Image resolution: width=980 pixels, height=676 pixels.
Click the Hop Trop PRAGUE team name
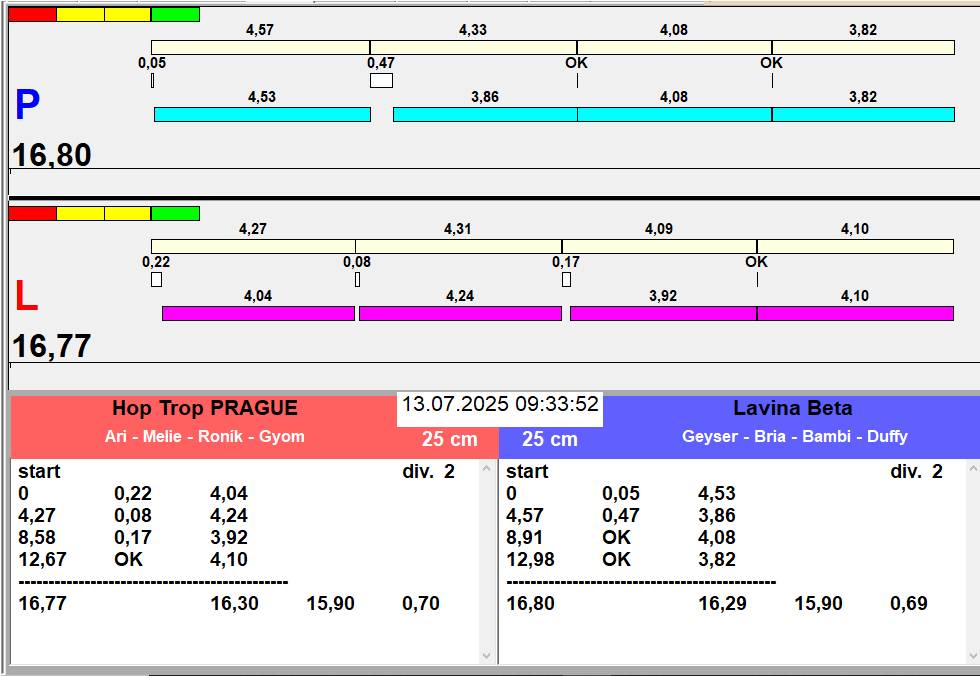click(205, 408)
